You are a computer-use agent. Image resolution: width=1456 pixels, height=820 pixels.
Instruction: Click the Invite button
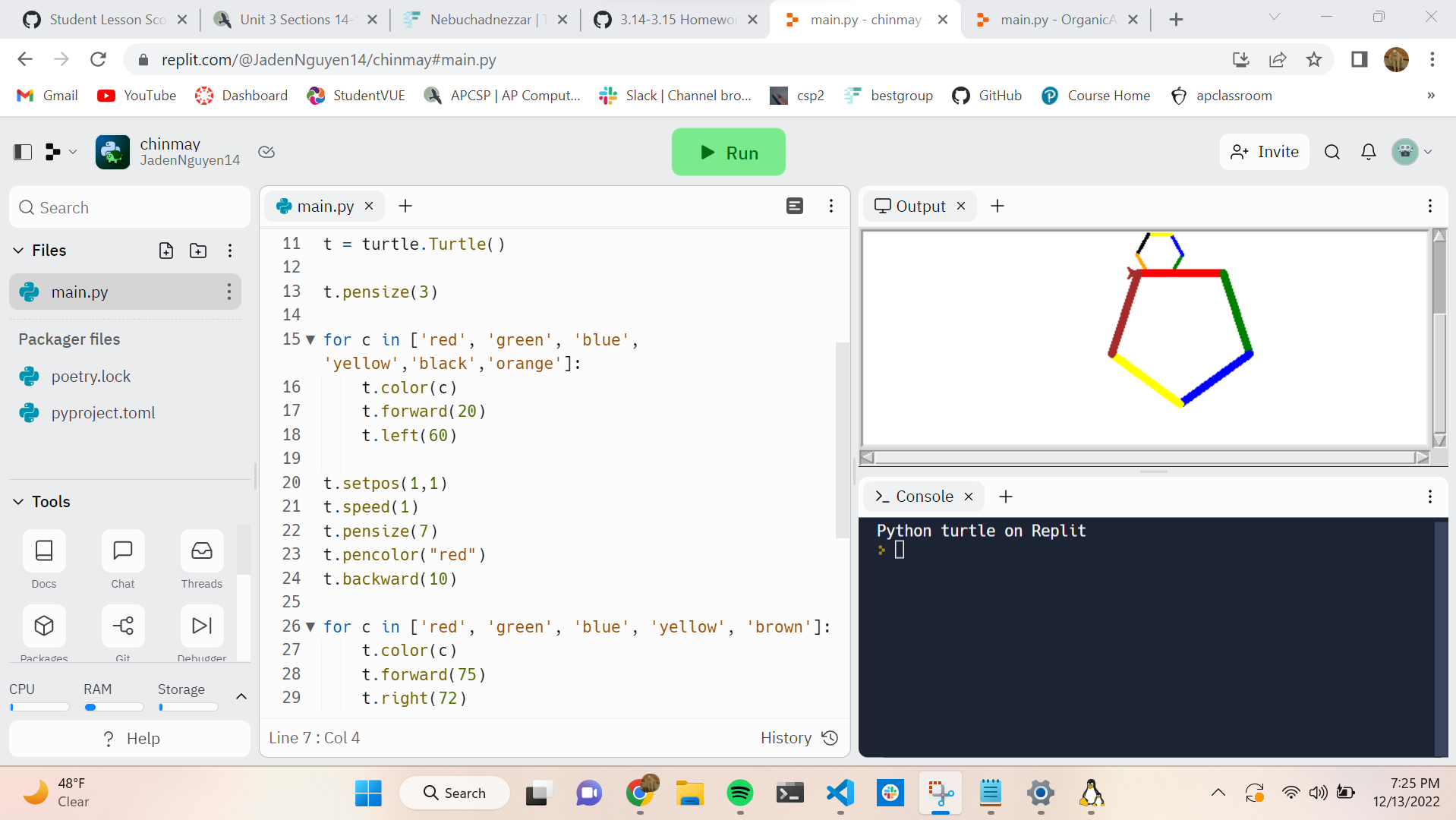click(x=1265, y=152)
